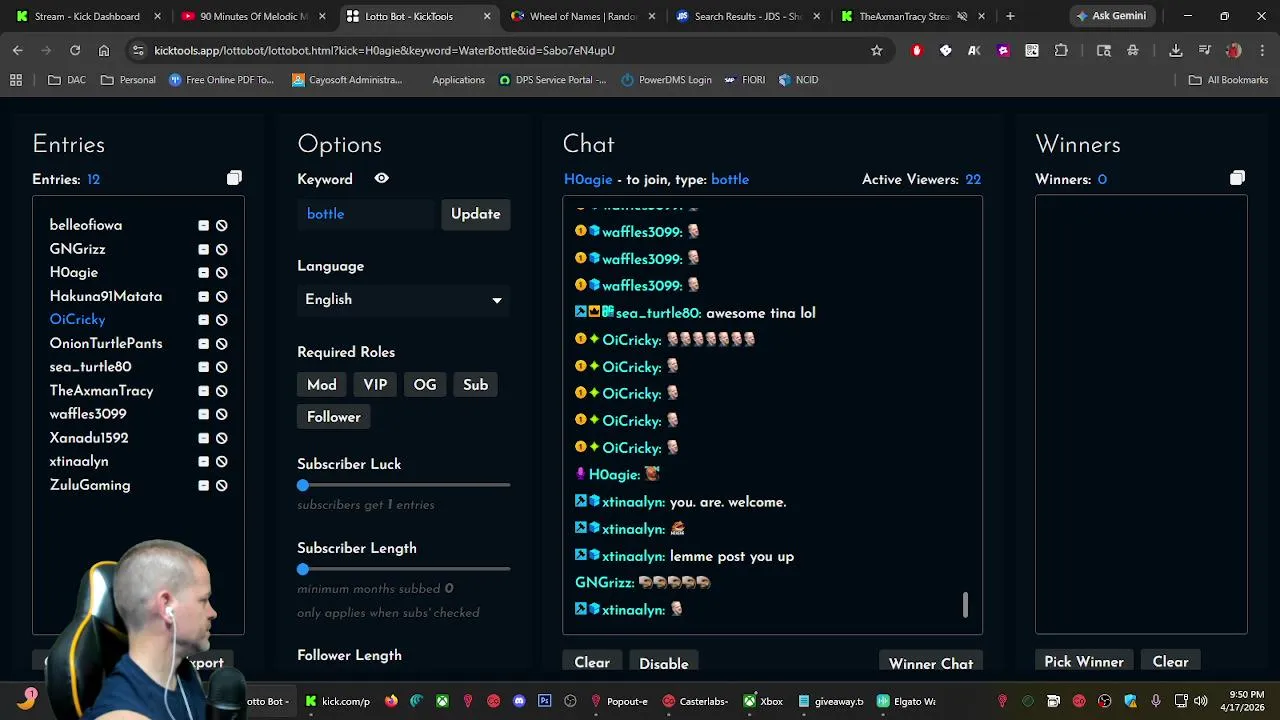The height and width of the screenshot is (720, 1280).
Task: Copy the entries list using the Entries copy icon
Action: [x=234, y=178]
